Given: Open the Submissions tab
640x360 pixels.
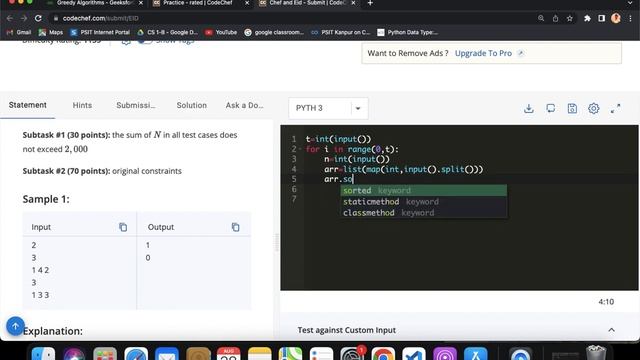Looking at the screenshot, I should pyautogui.click(x=136, y=105).
